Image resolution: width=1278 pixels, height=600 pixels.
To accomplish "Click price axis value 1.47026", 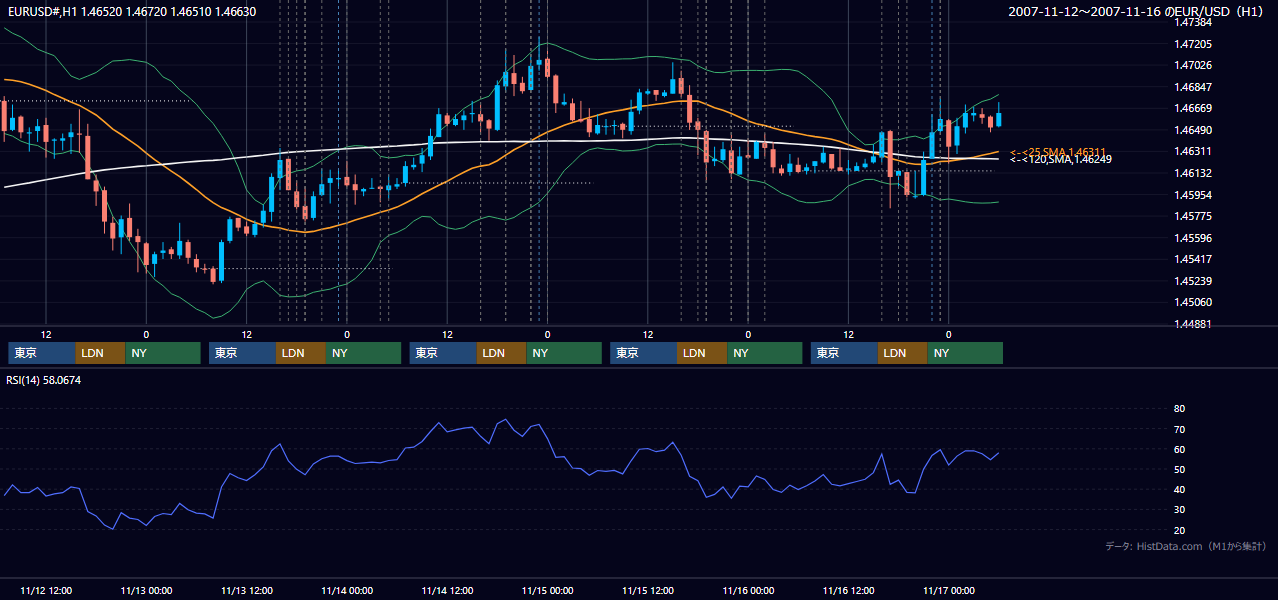I will (1193, 66).
